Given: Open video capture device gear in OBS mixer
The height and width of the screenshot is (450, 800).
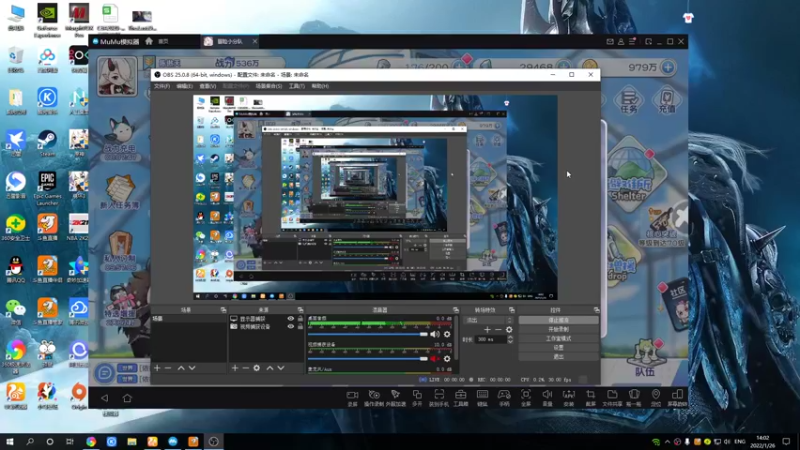Looking at the screenshot, I should 447,359.
